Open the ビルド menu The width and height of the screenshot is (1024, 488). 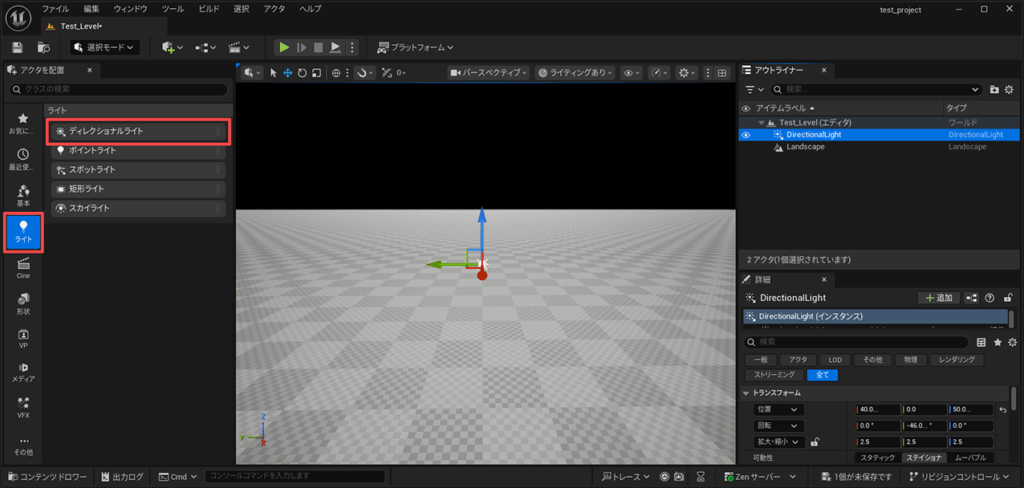pyautogui.click(x=209, y=9)
